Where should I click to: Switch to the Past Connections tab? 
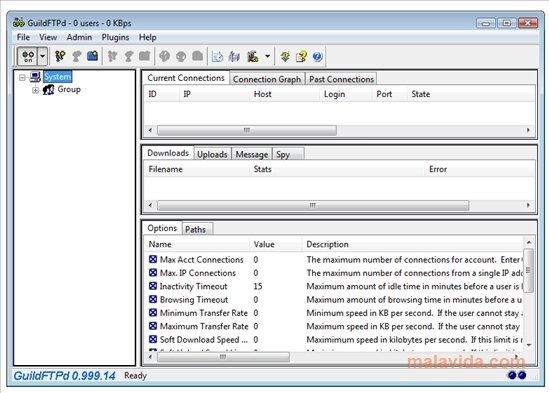point(341,79)
